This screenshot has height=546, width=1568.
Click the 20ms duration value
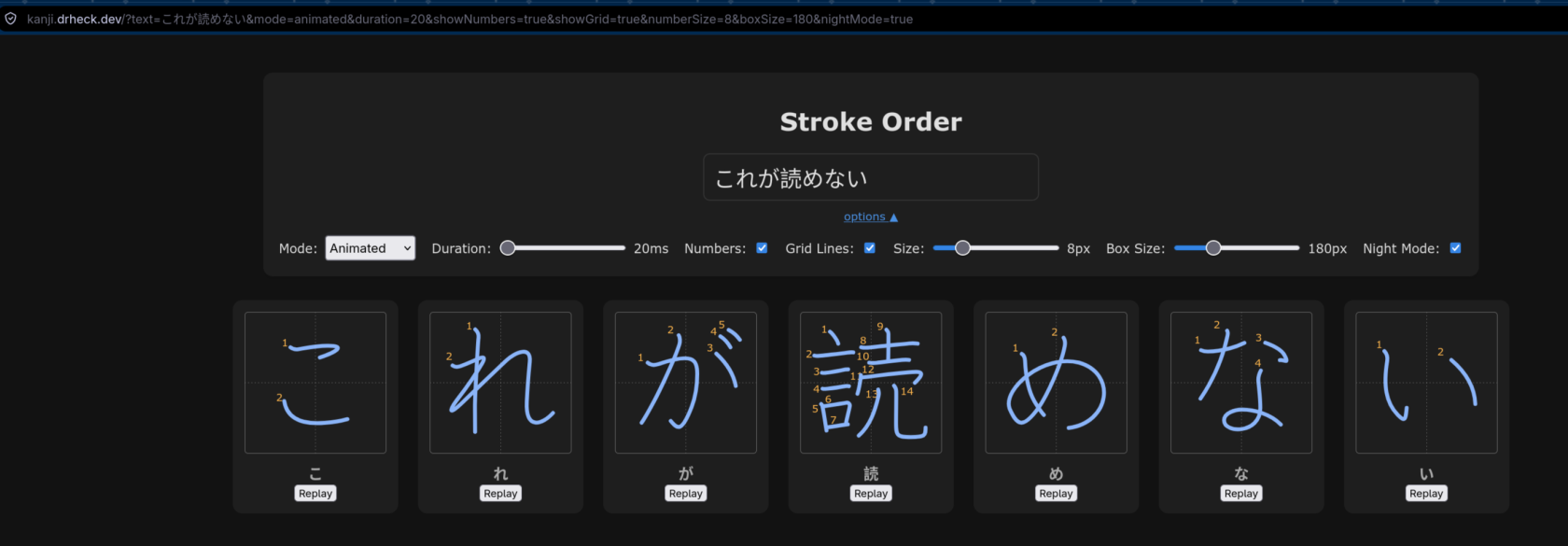(x=651, y=248)
